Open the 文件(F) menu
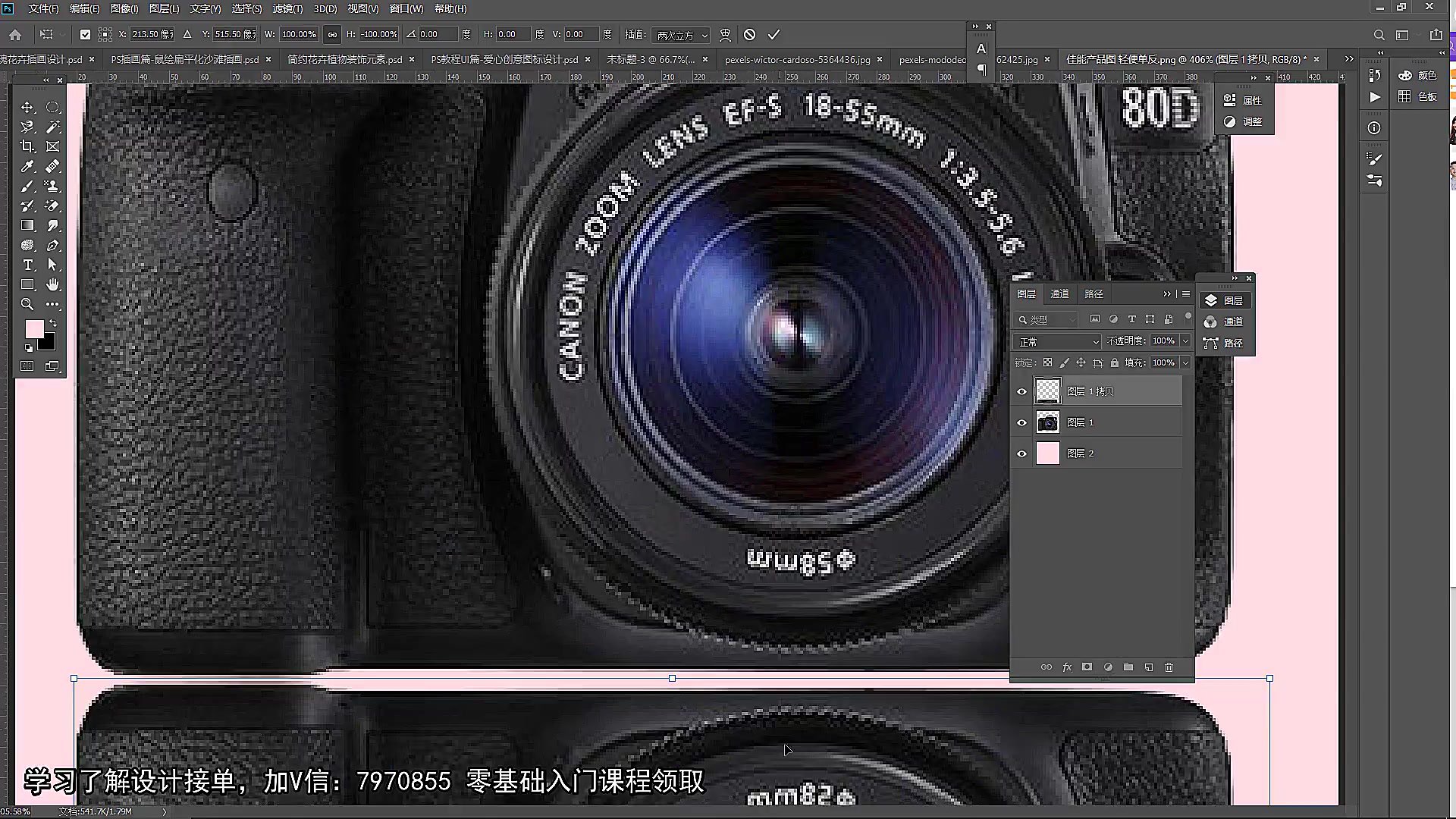 click(x=43, y=8)
